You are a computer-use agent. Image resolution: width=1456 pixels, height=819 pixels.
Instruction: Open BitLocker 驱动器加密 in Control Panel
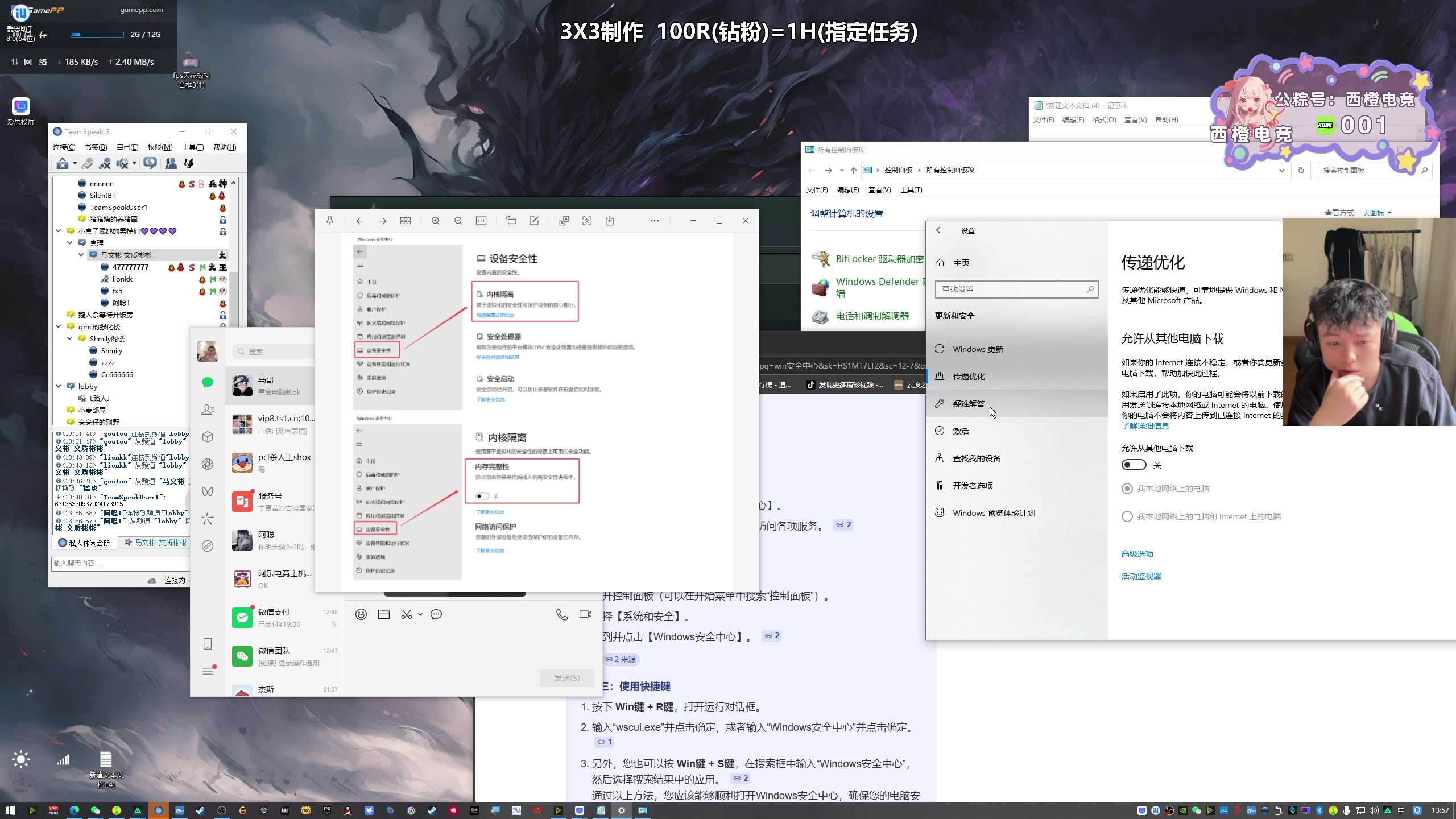879,259
